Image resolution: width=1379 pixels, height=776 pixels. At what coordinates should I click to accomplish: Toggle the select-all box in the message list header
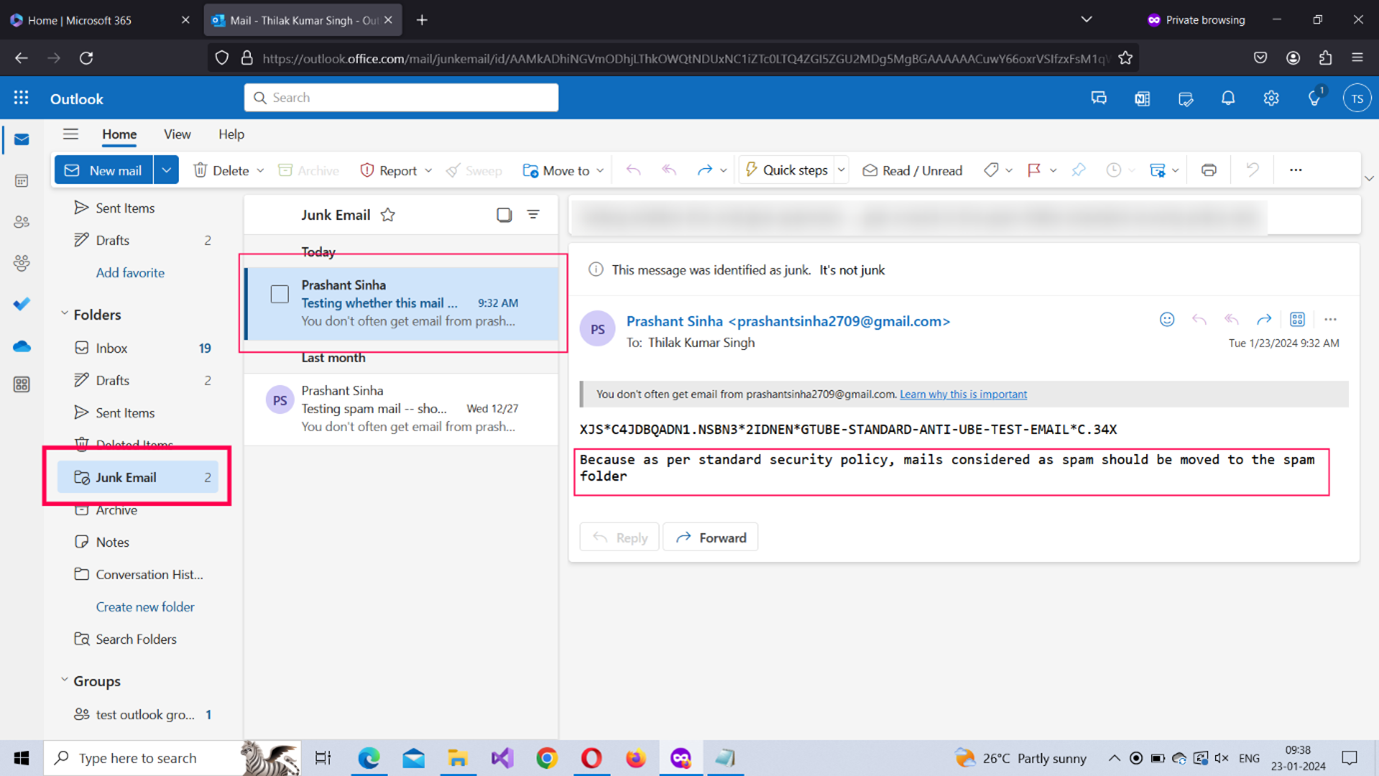[x=504, y=215]
